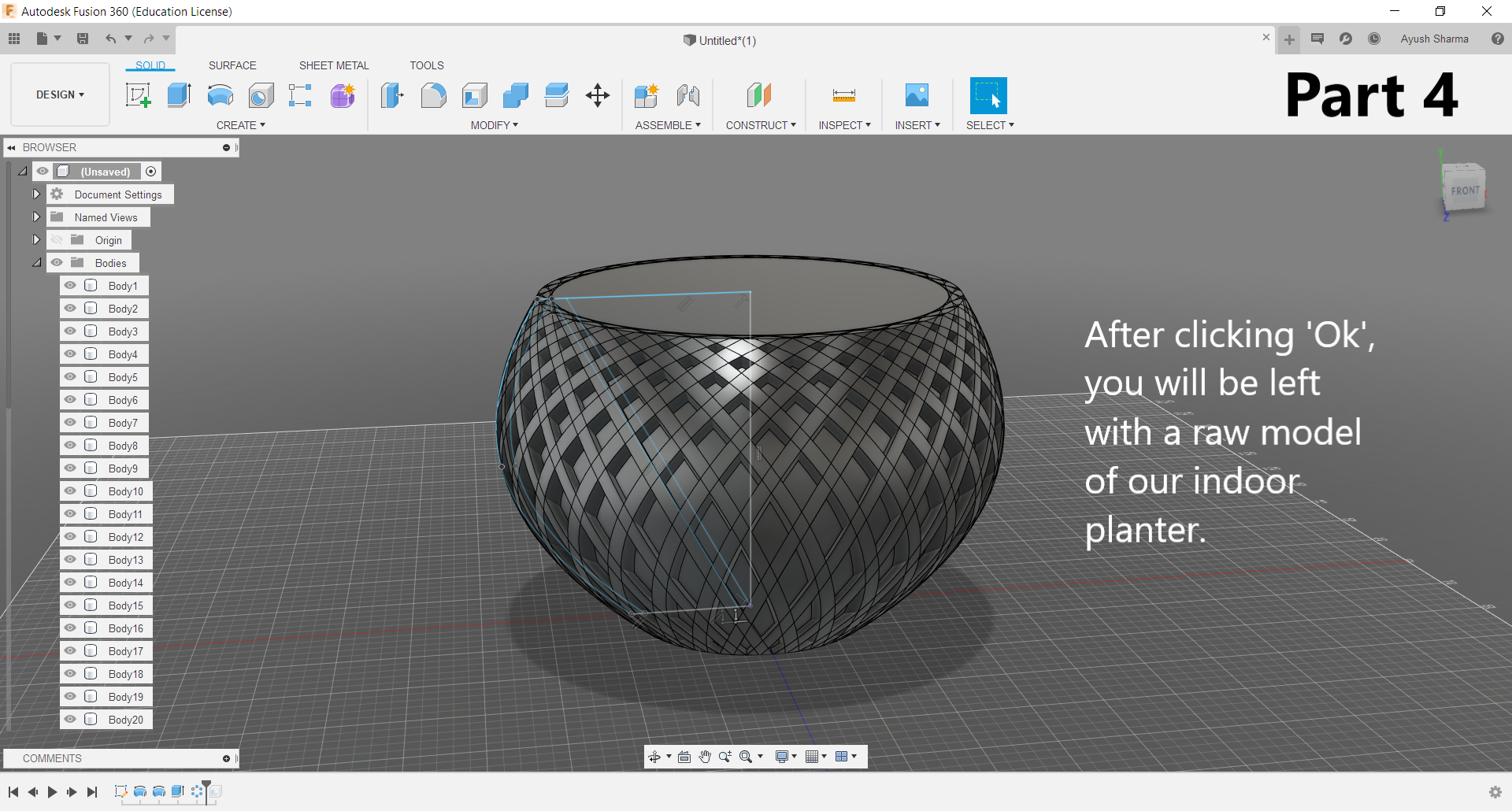
Task: Open the Help question mark icon
Action: (x=1498, y=39)
